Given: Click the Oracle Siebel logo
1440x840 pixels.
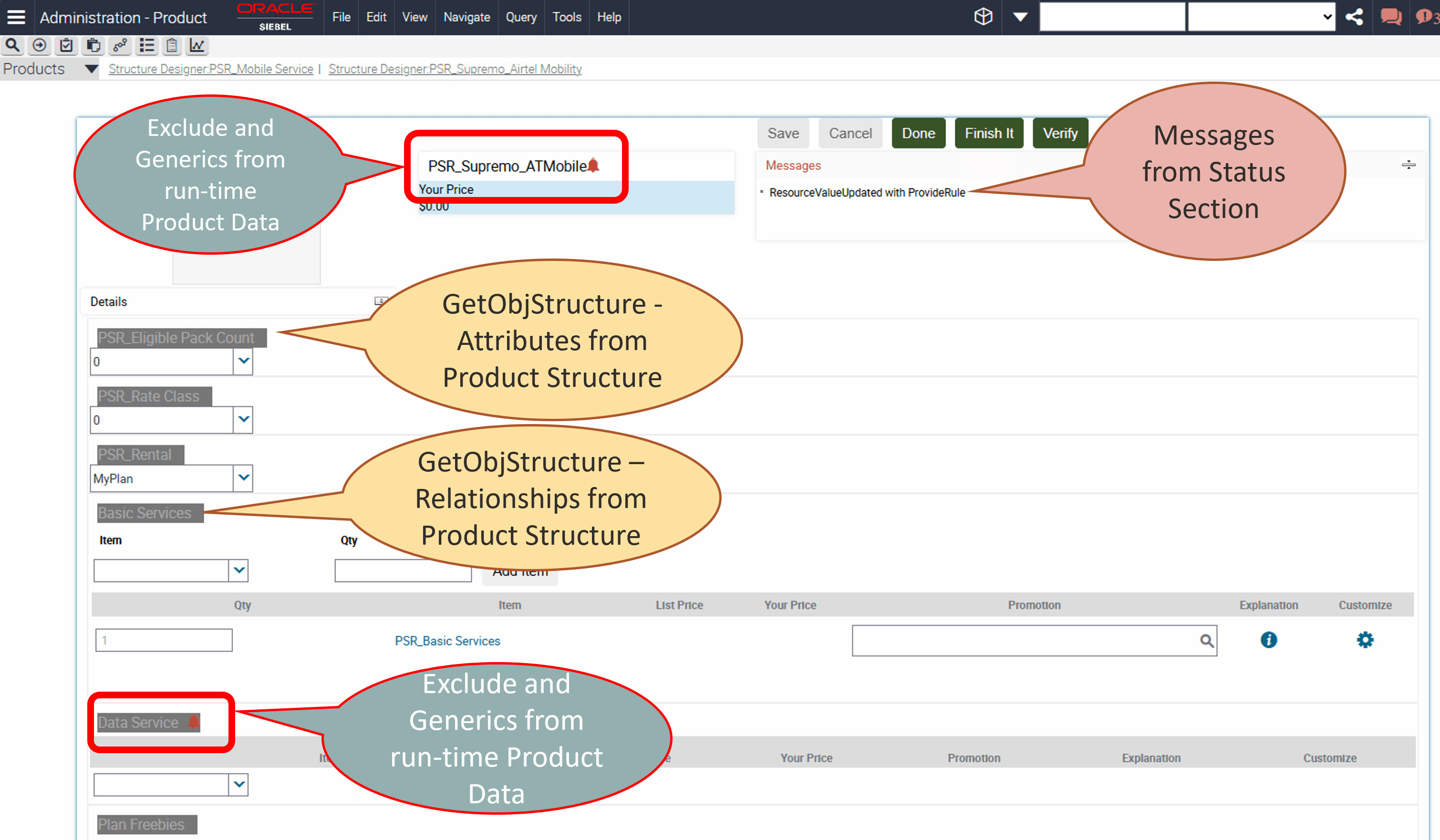Looking at the screenshot, I should pos(275,17).
